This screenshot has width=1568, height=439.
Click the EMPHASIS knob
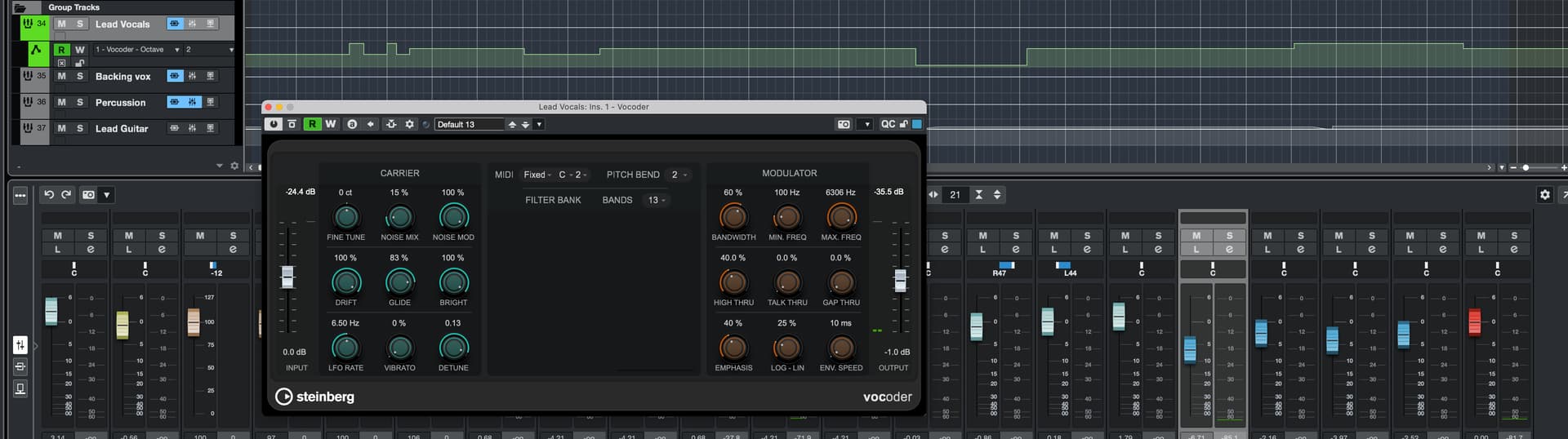[733, 348]
